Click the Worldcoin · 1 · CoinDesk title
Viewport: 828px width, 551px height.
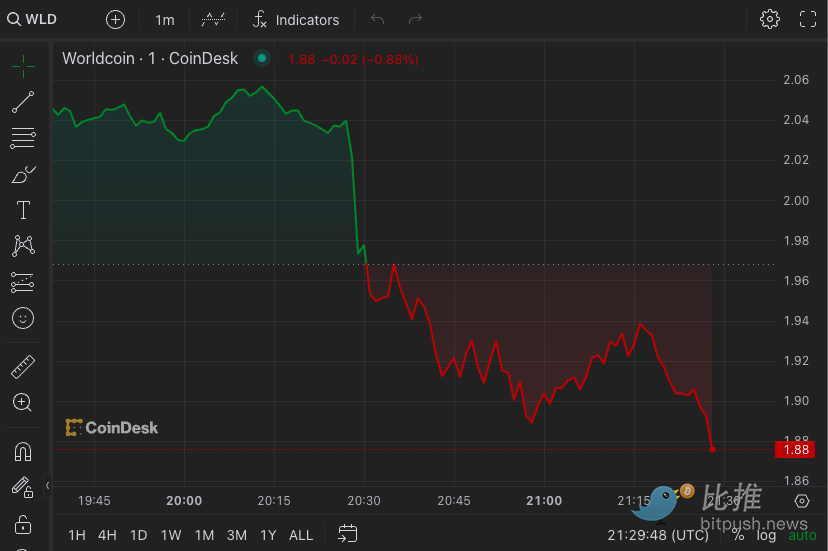coord(150,58)
